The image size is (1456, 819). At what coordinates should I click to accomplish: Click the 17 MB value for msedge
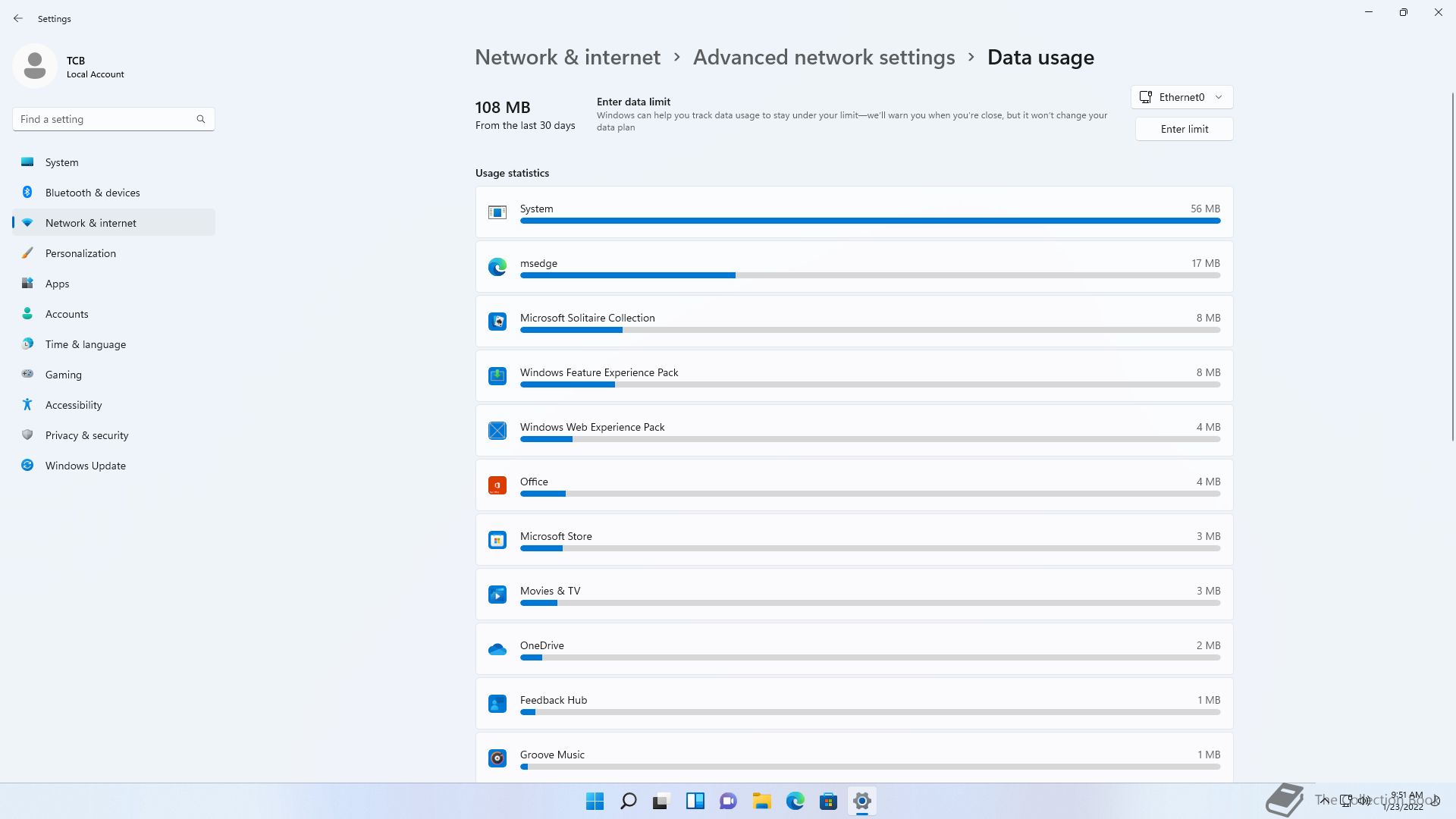pos(1206,263)
